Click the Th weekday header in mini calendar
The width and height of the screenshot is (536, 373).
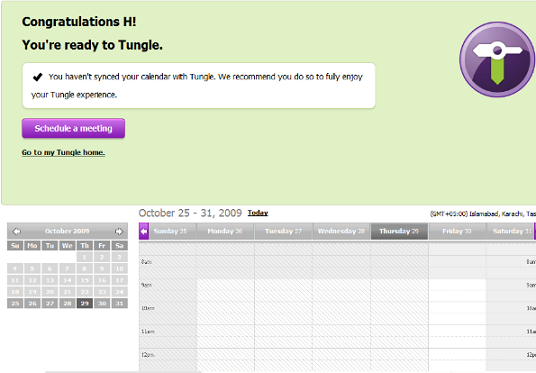click(85, 245)
